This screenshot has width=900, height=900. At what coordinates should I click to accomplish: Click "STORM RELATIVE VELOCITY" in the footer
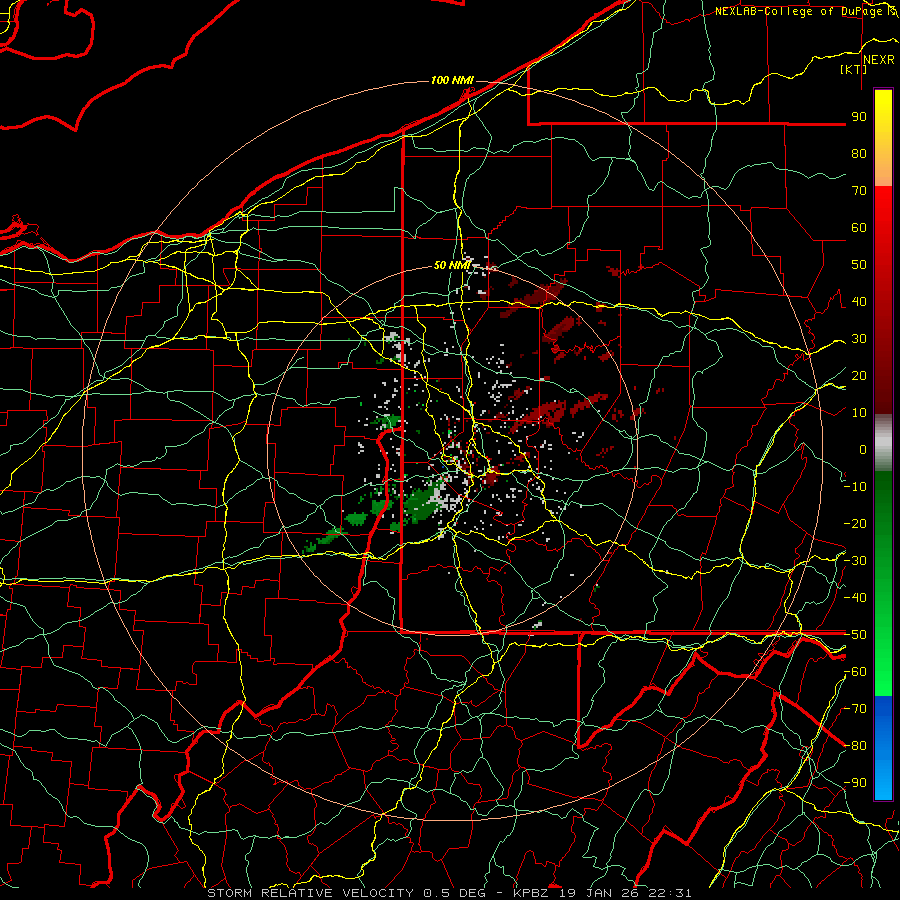coord(312,893)
